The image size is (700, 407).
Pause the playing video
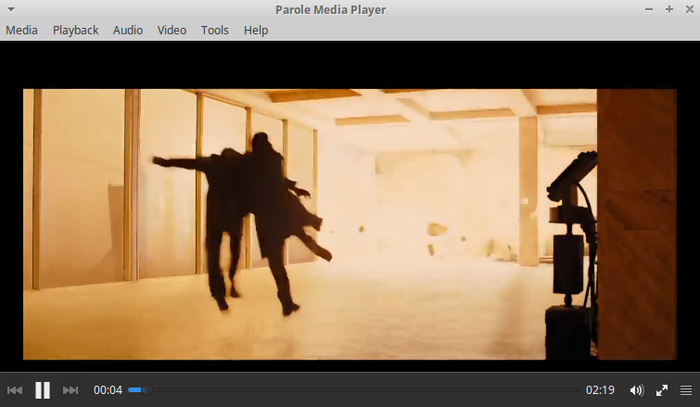click(x=42, y=390)
